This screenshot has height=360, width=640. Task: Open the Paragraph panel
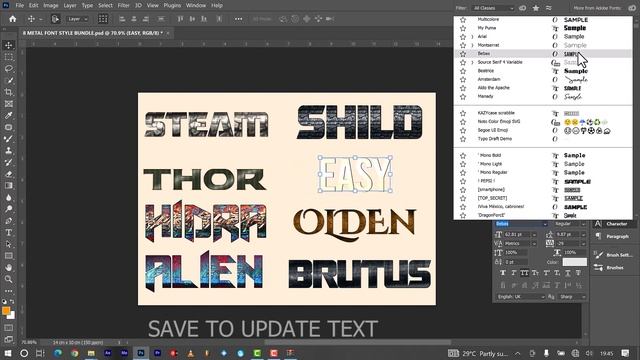pyautogui.click(x=611, y=236)
